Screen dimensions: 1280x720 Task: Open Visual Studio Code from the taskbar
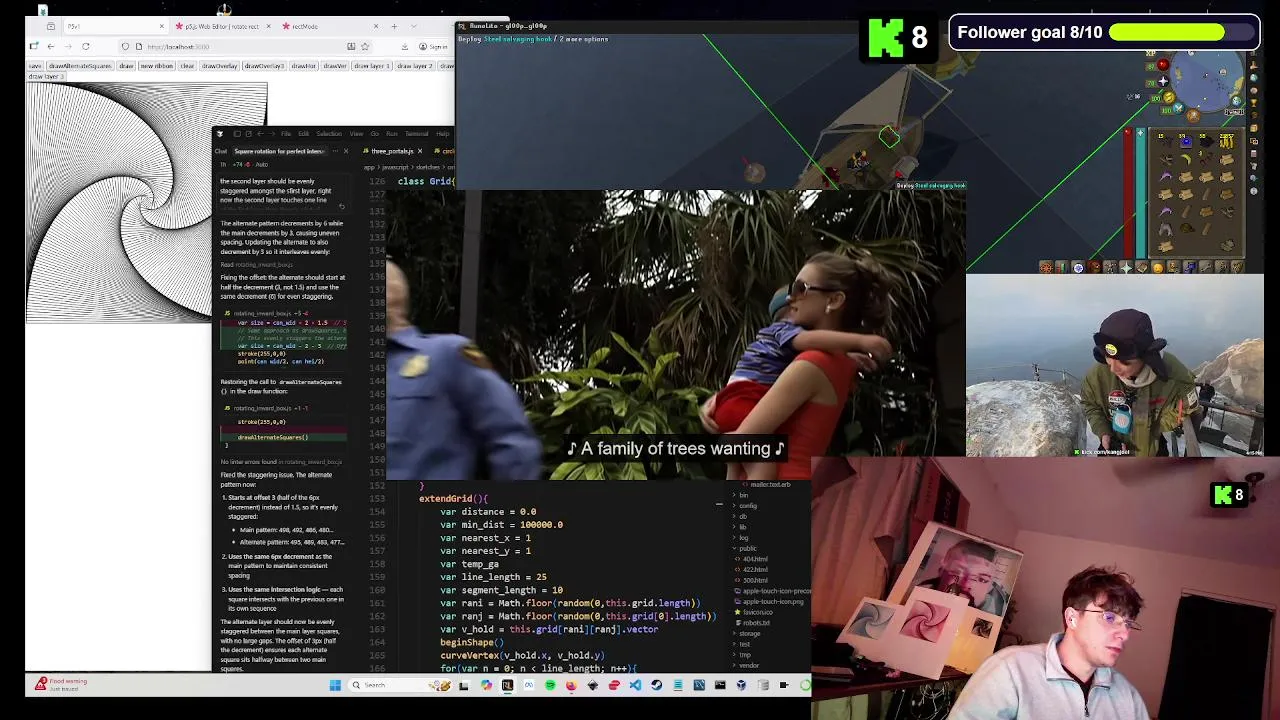point(635,685)
